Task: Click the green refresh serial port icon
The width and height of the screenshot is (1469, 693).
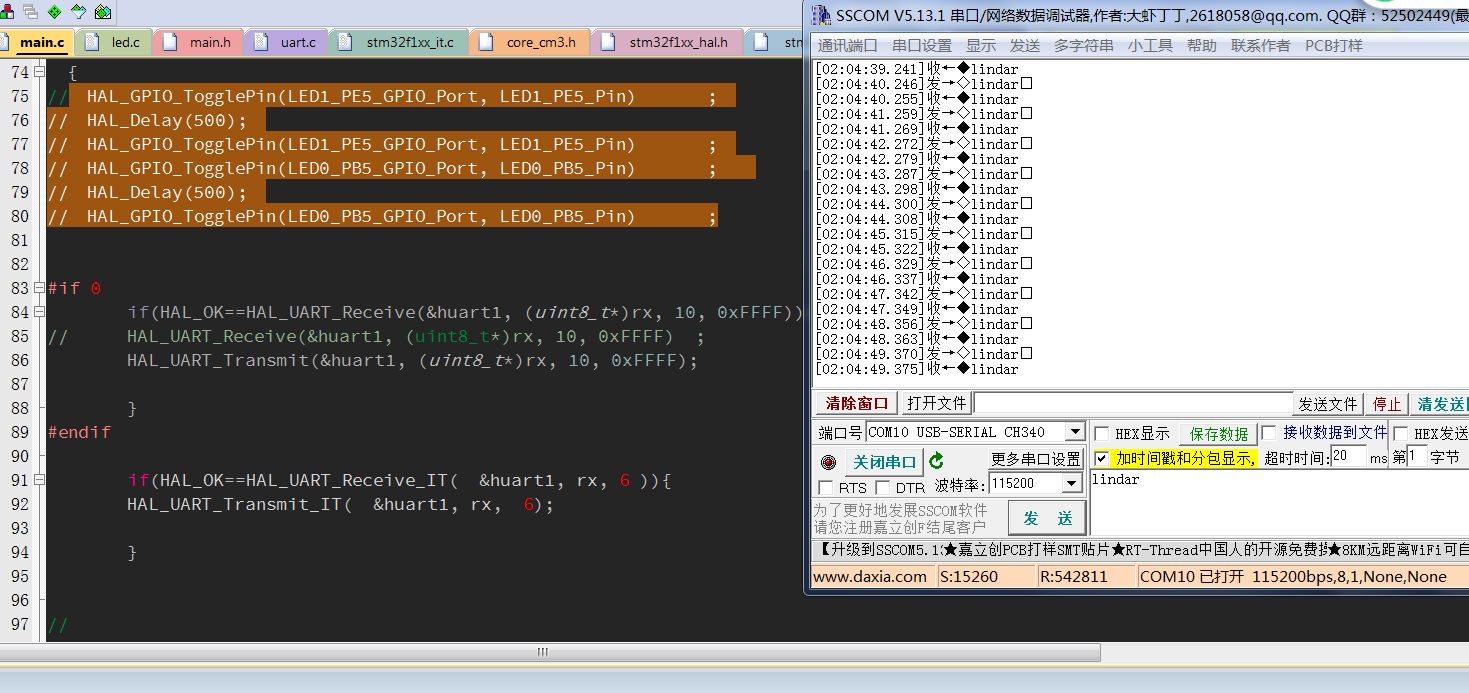Action: click(x=936, y=460)
